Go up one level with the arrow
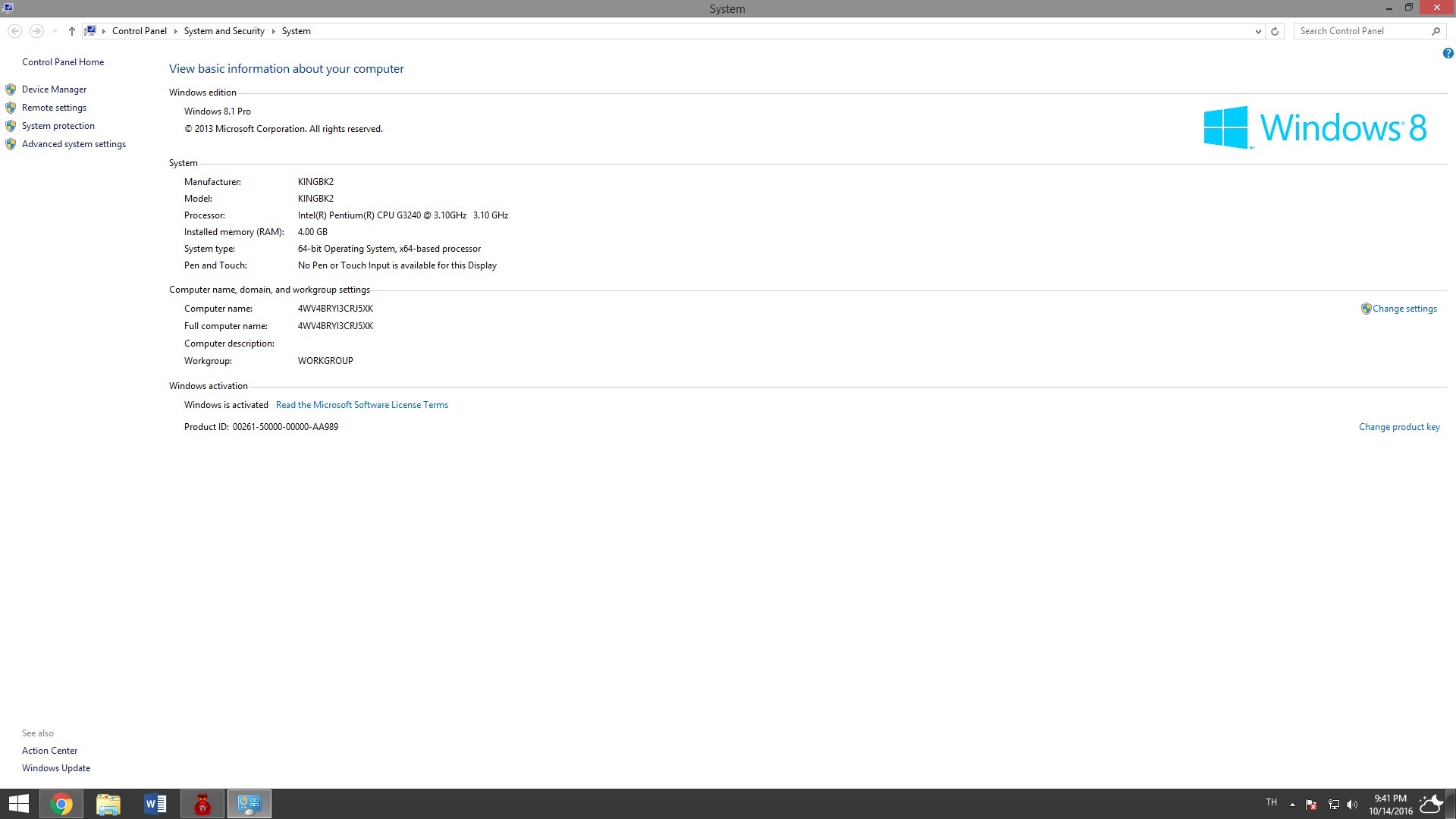Viewport: 1456px width, 819px height. click(72, 31)
